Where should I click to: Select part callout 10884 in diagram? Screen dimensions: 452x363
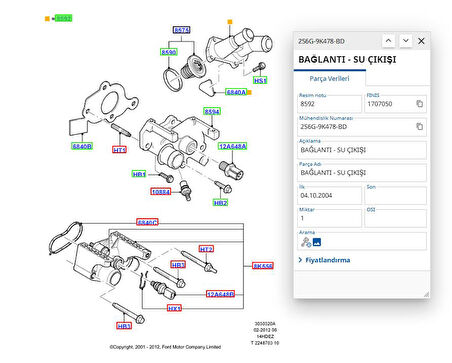[x=161, y=192]
